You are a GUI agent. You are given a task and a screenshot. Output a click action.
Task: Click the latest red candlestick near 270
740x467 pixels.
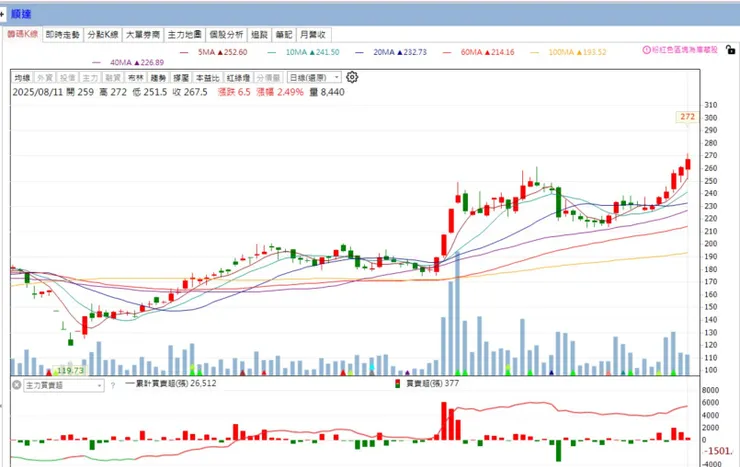(688, 164)
